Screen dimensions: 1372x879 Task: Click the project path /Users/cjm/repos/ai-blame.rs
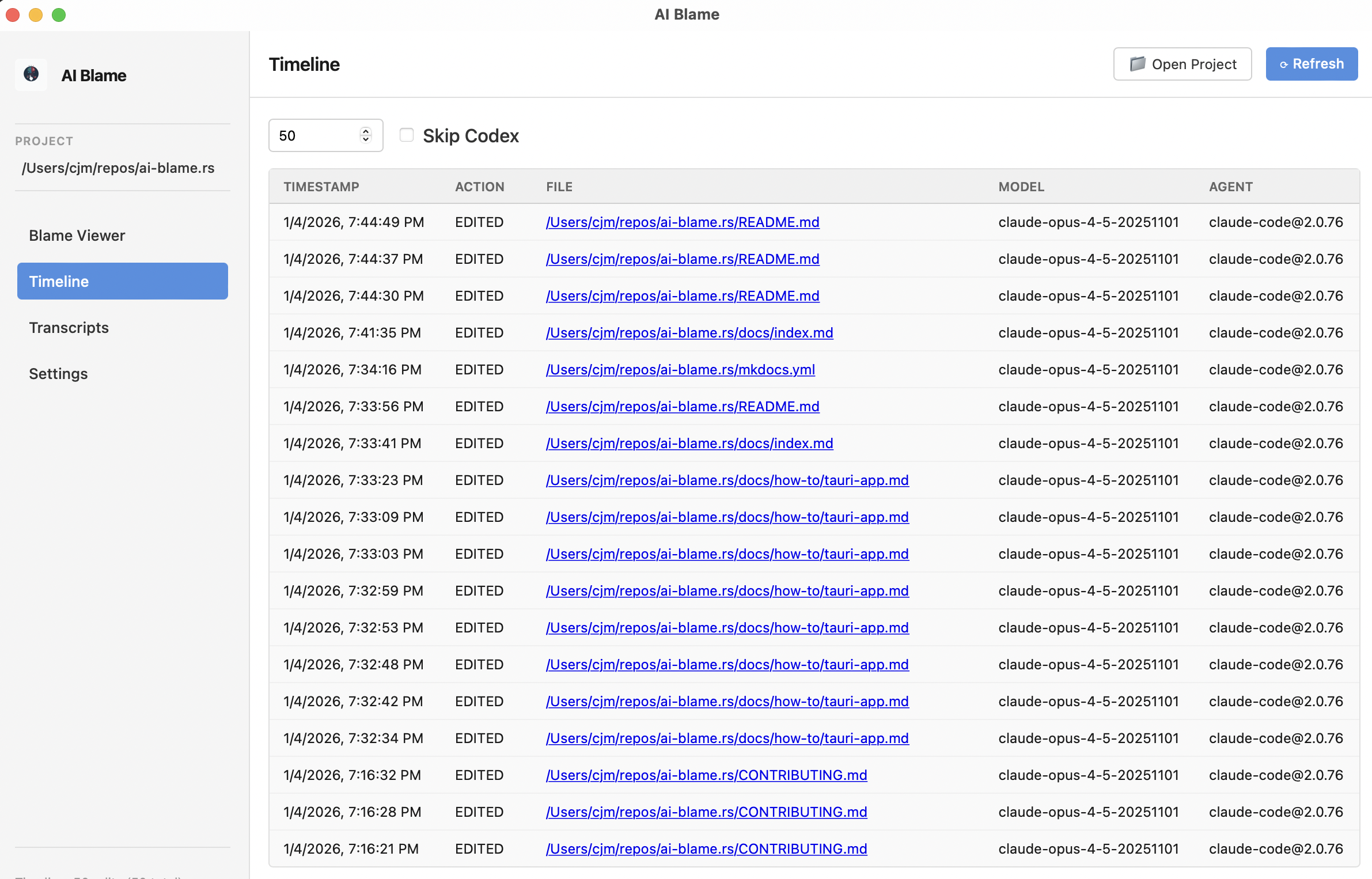tap(118, 168)
